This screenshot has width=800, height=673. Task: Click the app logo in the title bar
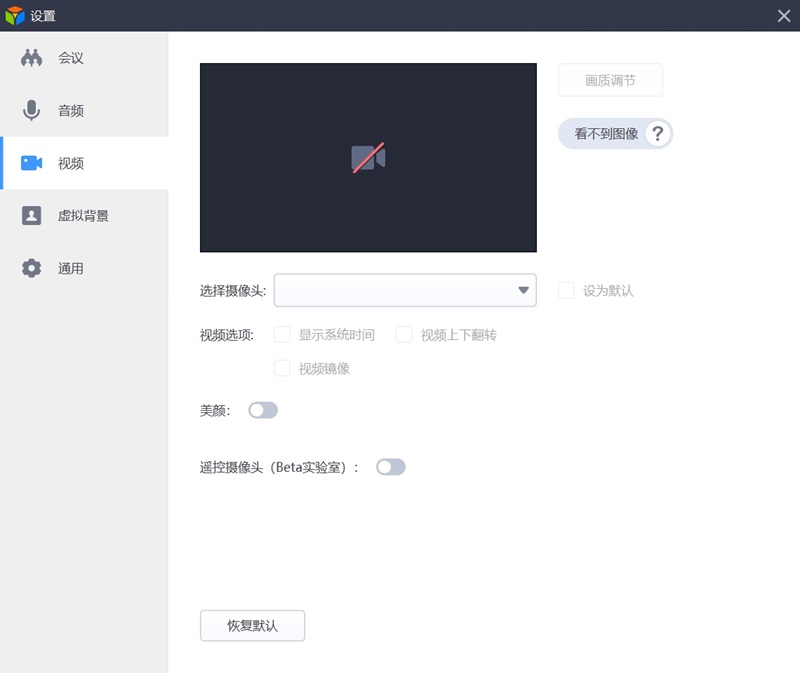[14, 15]
